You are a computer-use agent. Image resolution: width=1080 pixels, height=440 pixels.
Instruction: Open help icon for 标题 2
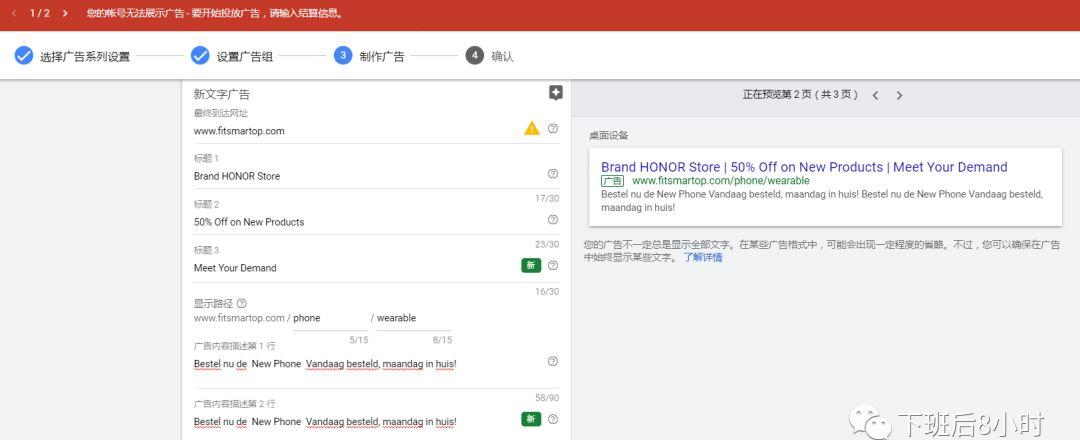point(552,220)
